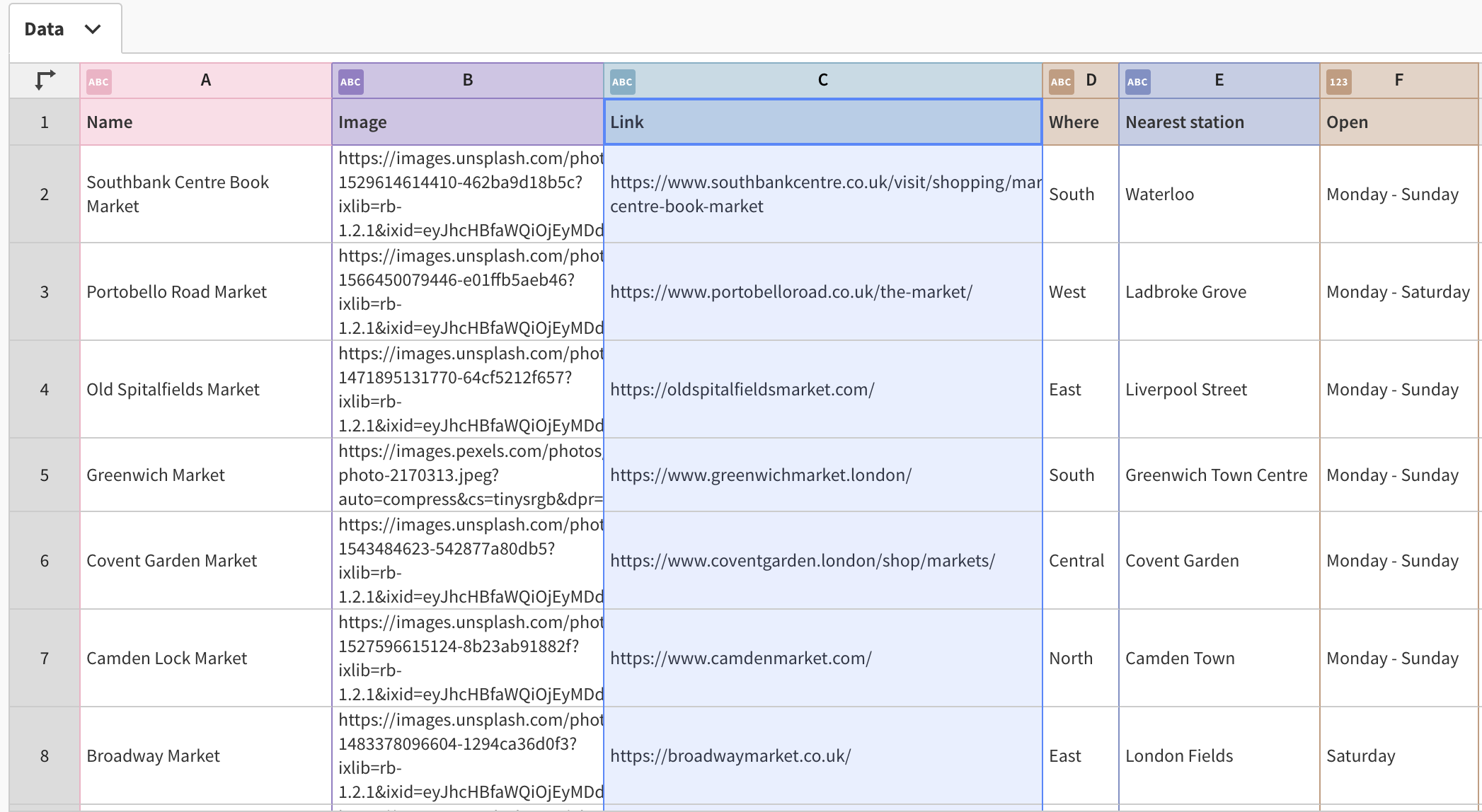1482x812 pixels.
Task: Select column B header
Action: point(468,81)
